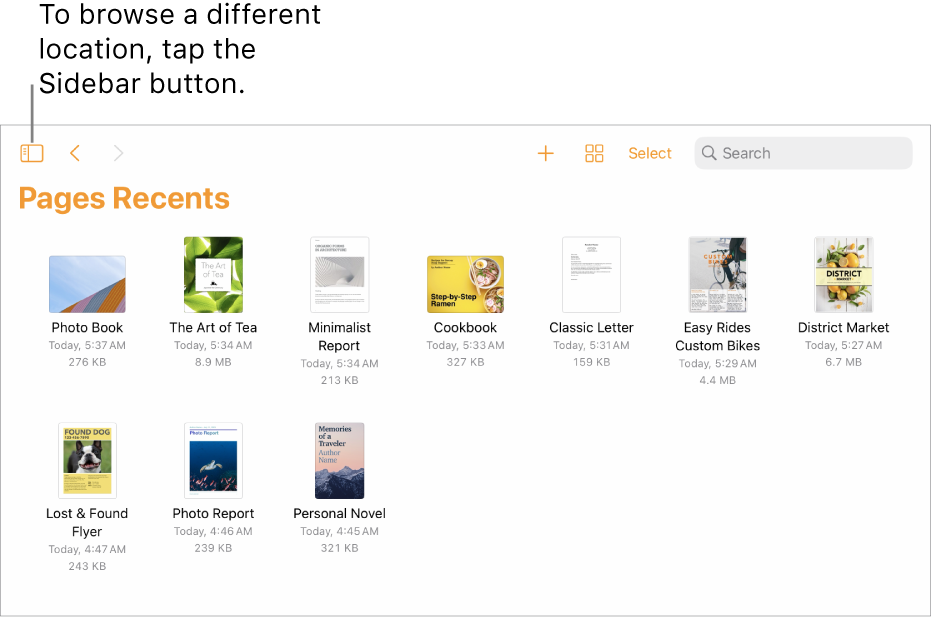
Task: Open Easy Rides Custom Bikes document
Action: click(718, 275)
